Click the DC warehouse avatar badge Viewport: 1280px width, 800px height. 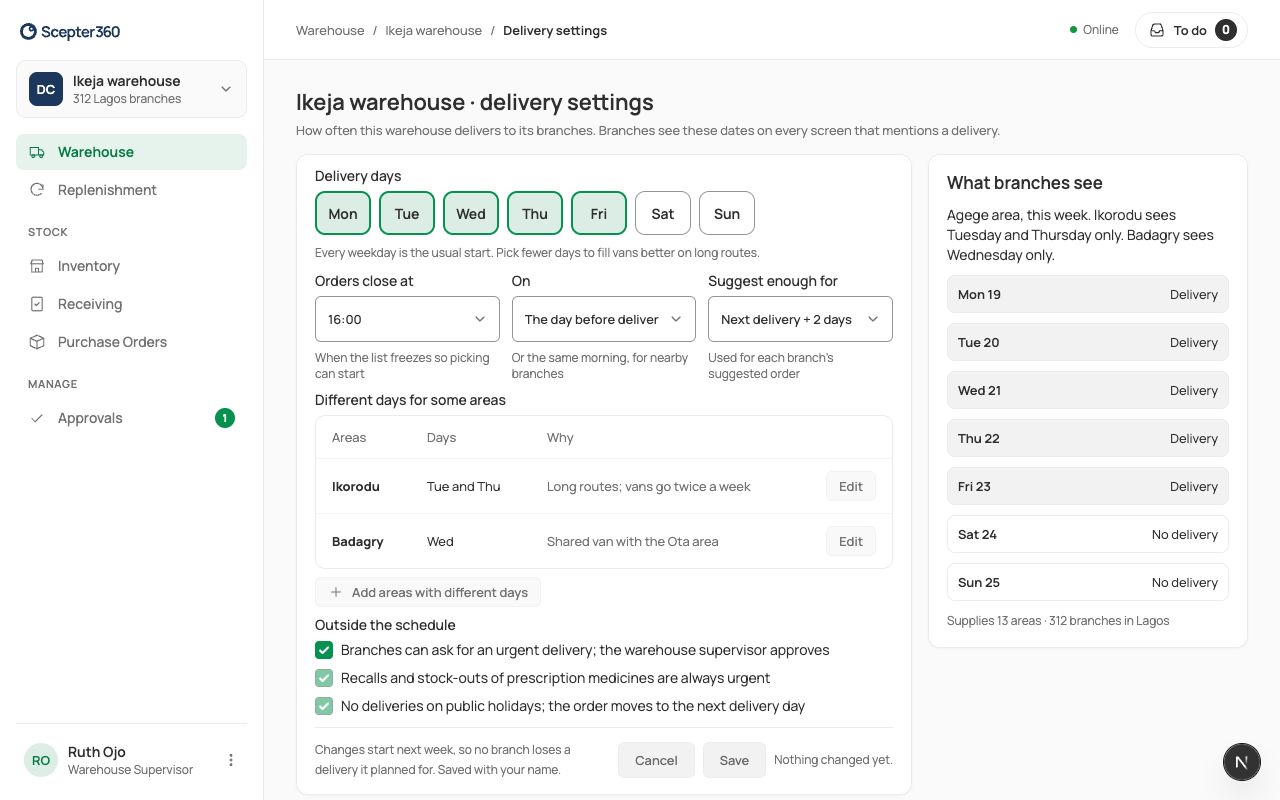tap(46, 89)
